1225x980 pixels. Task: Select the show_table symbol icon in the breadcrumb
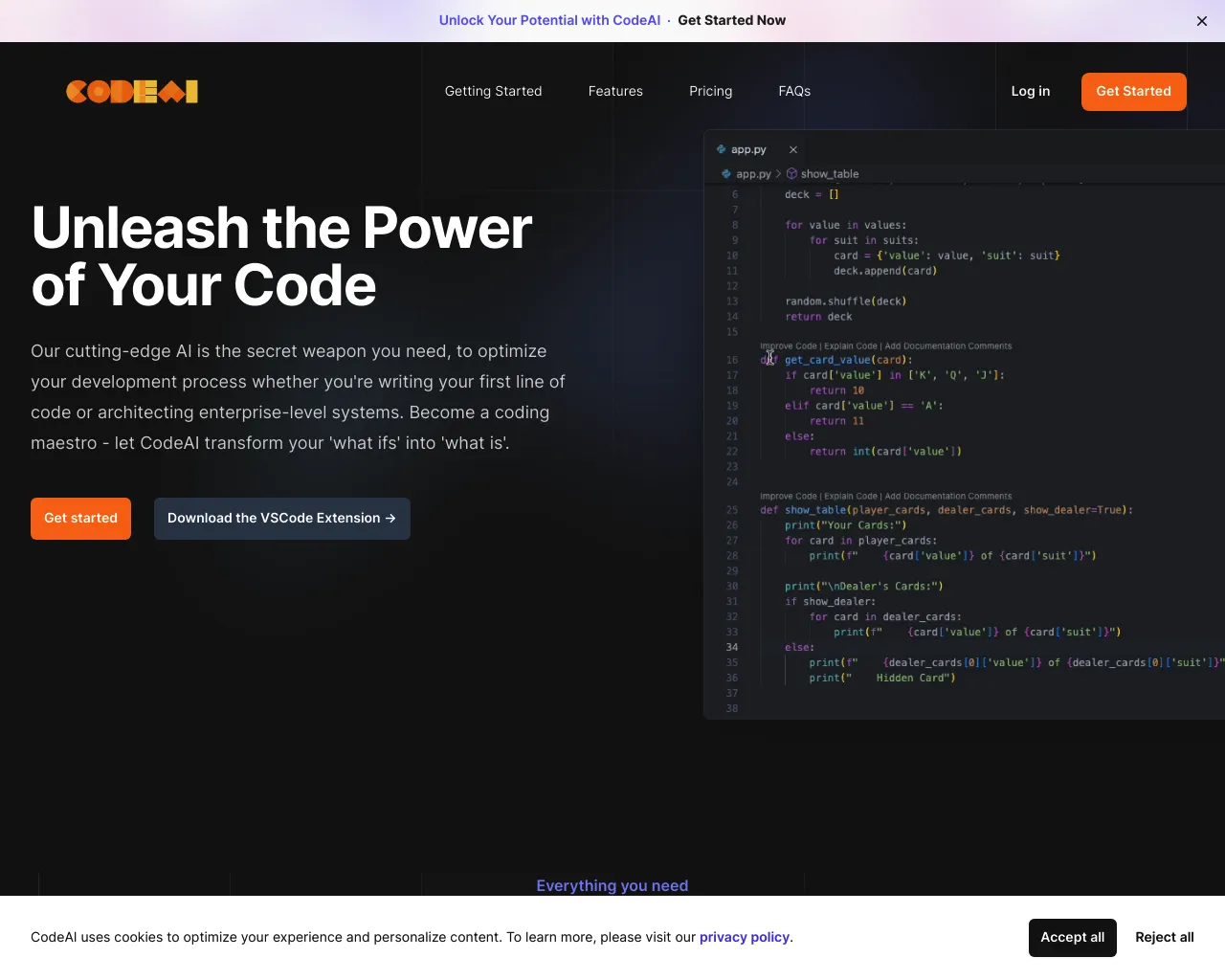(x=791, y=173)
